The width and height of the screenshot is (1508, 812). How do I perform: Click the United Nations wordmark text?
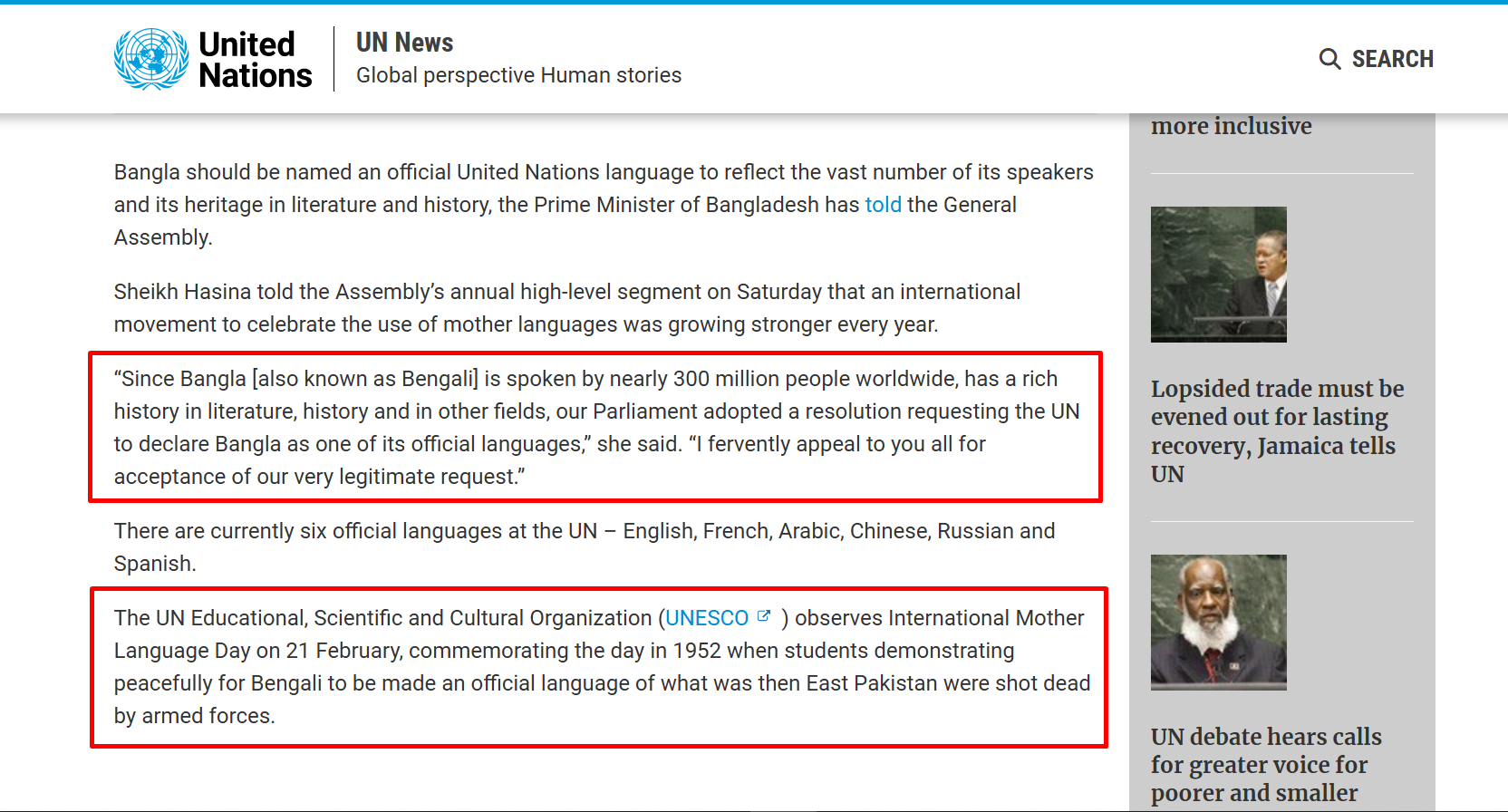click(x=255, y=60)
